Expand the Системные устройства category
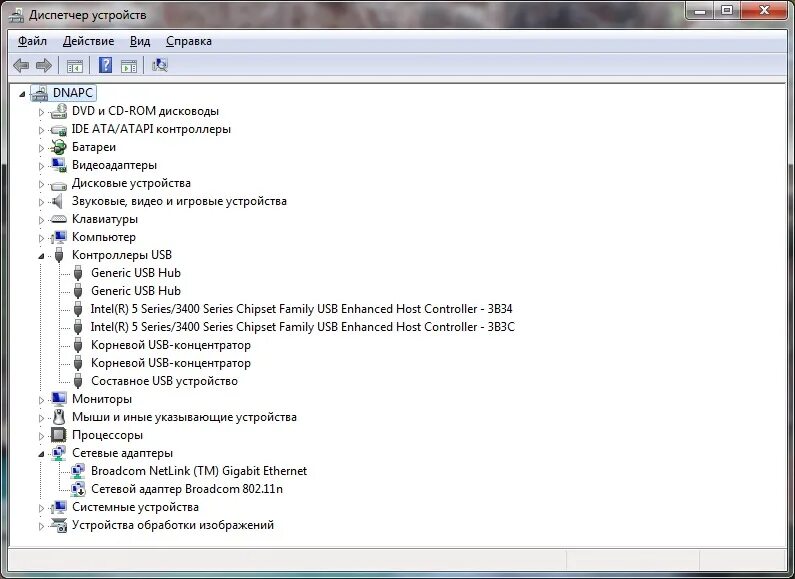 point(42,508)
